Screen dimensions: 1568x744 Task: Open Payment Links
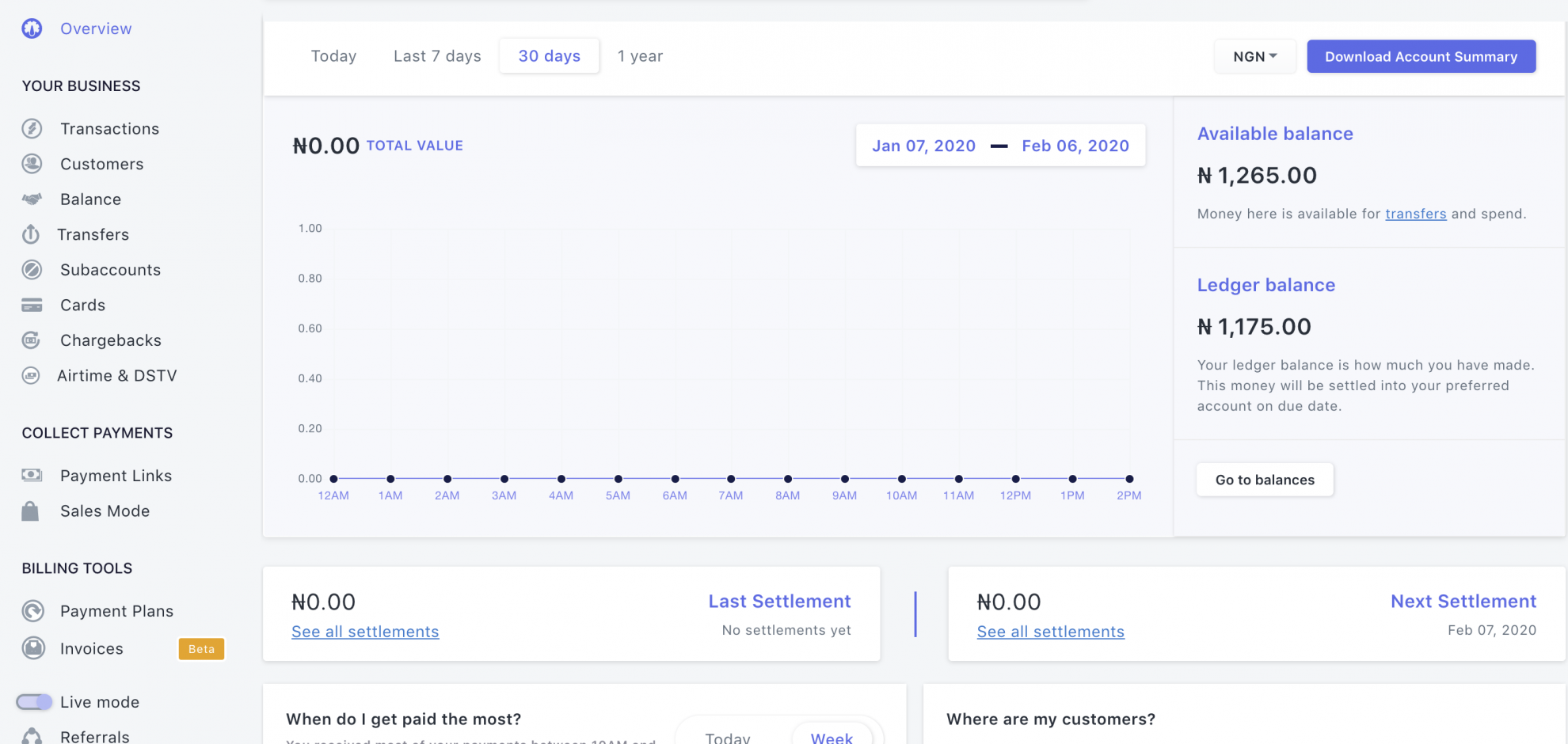coord(116,475)
